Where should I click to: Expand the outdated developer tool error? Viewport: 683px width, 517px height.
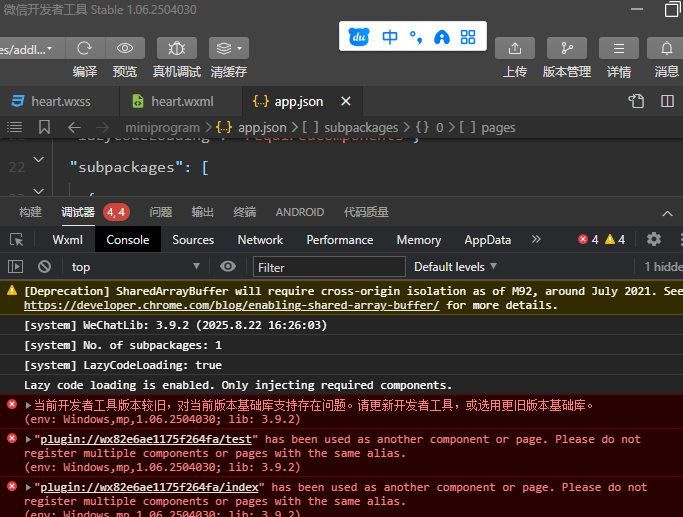pos(28,405)
